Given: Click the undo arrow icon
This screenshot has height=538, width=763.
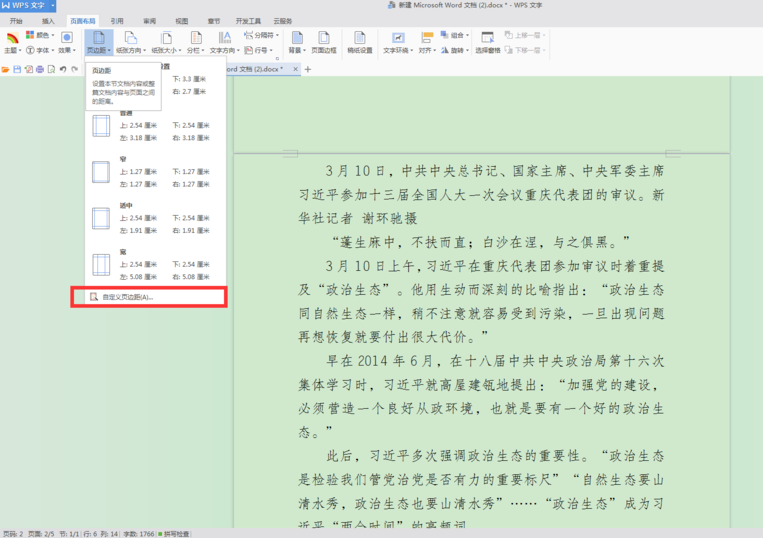Looking at the screenshot, I should point(63,70).
